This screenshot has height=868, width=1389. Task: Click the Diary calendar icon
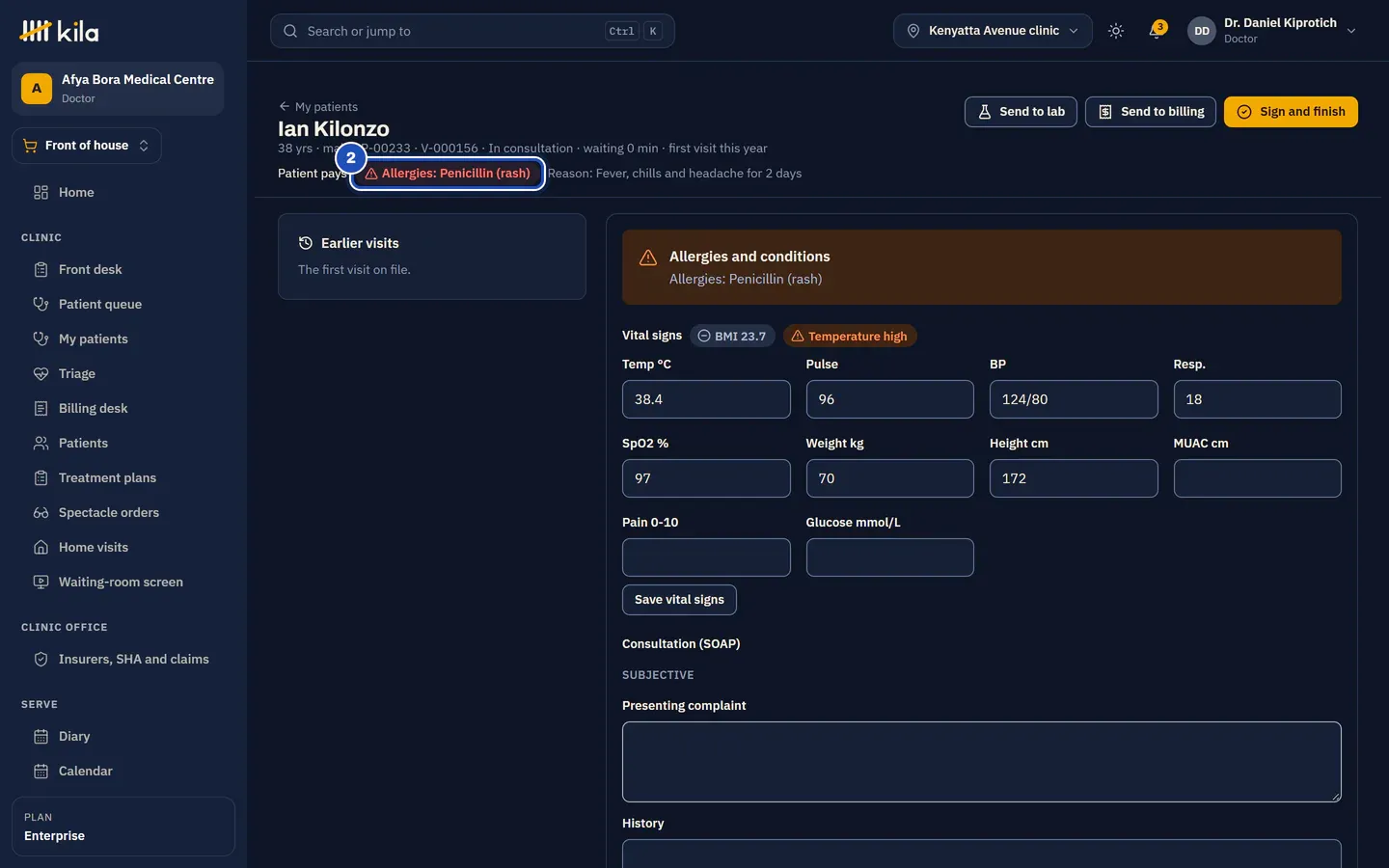click(x=41, y=736)
